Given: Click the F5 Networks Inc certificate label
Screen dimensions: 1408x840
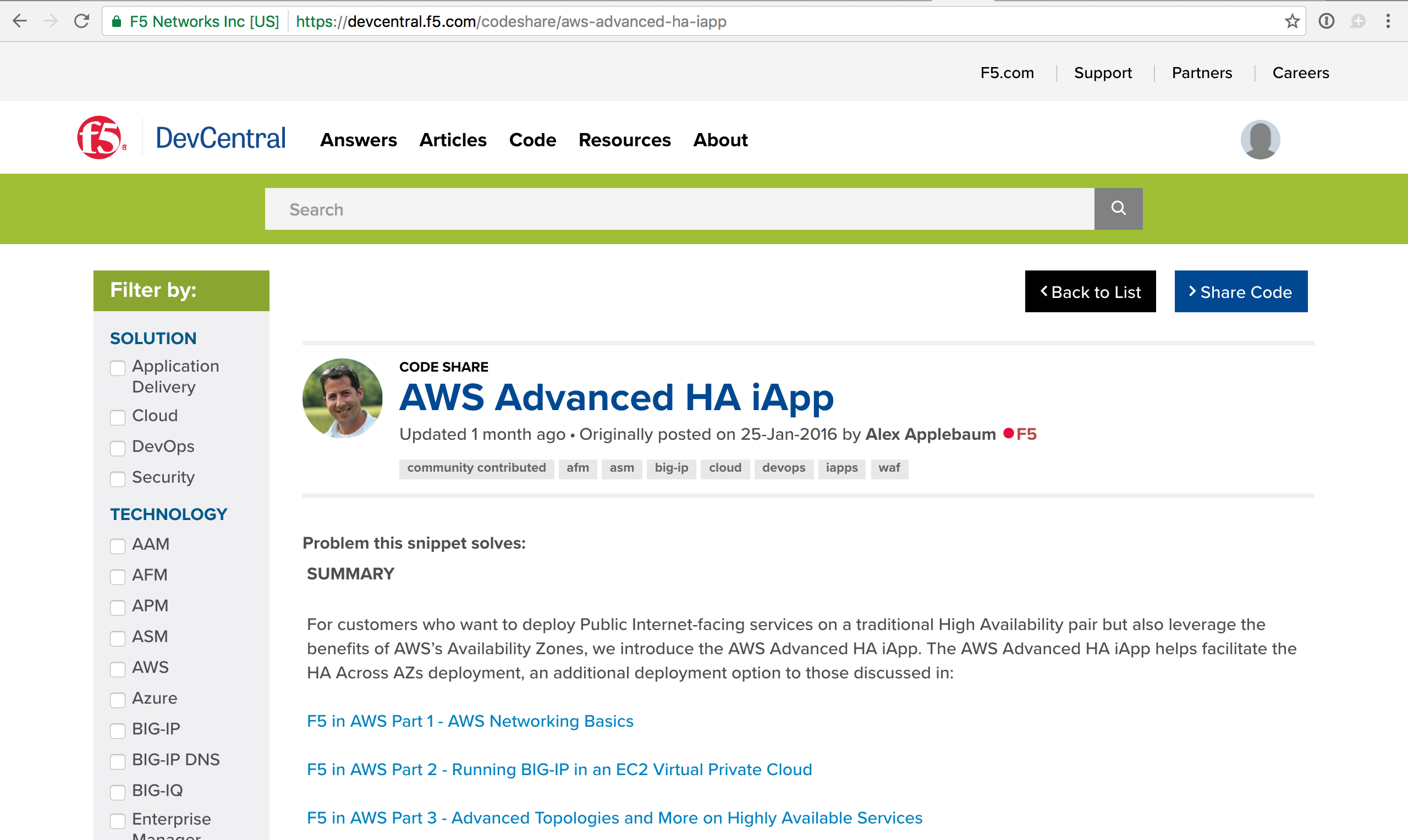Looking at the screenshot, I should tap(205, 21).
